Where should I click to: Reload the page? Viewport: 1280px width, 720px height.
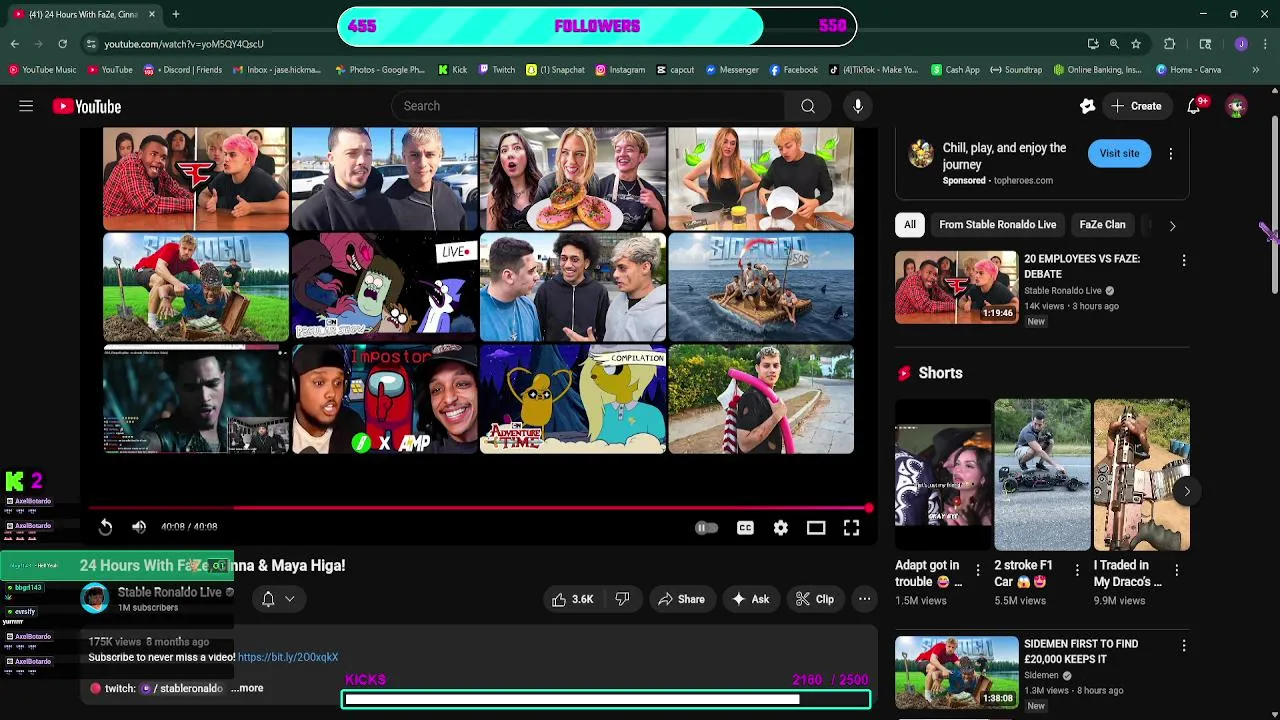tap(63, 44)
